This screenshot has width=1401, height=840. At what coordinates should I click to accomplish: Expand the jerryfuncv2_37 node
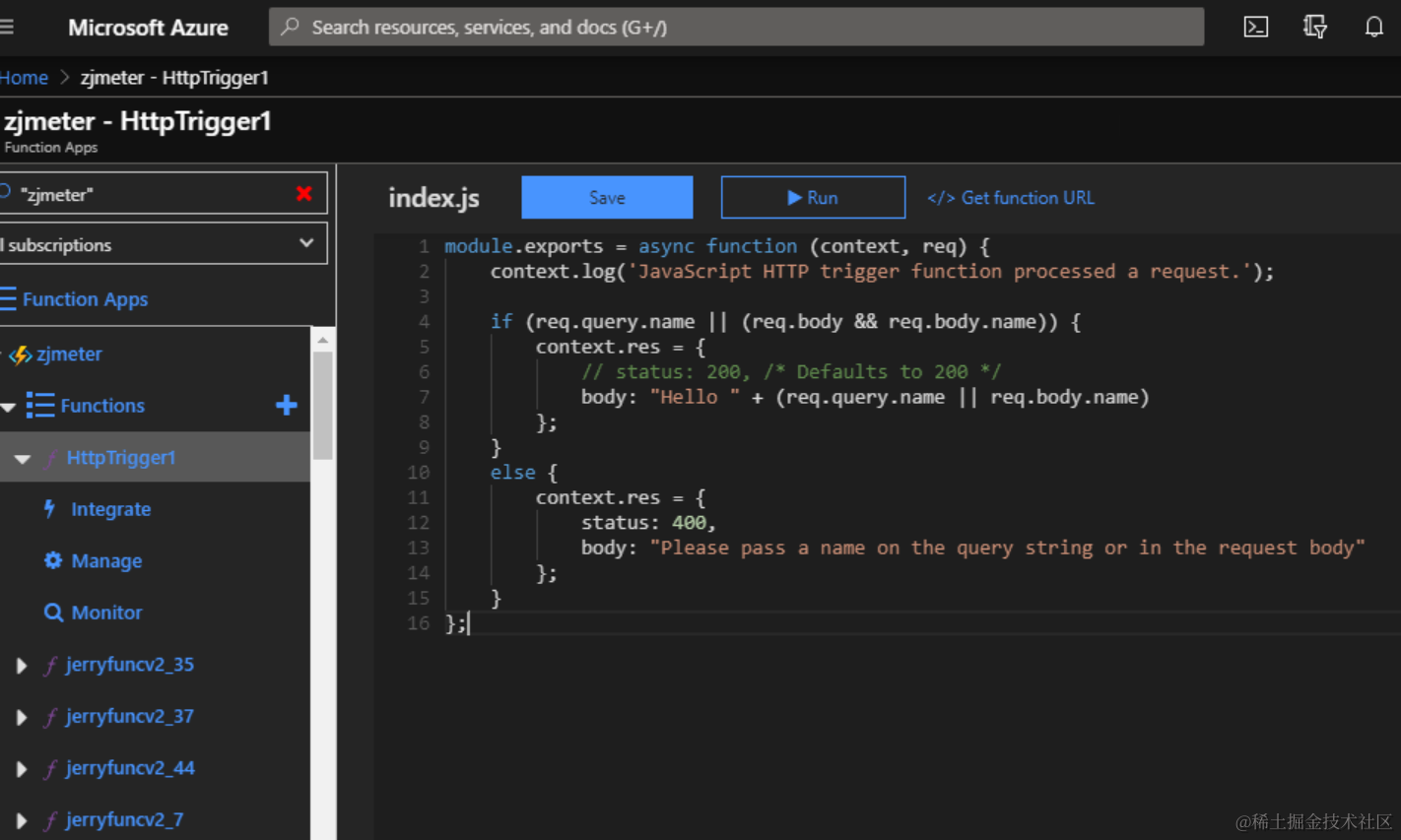(x=22, y=717)
